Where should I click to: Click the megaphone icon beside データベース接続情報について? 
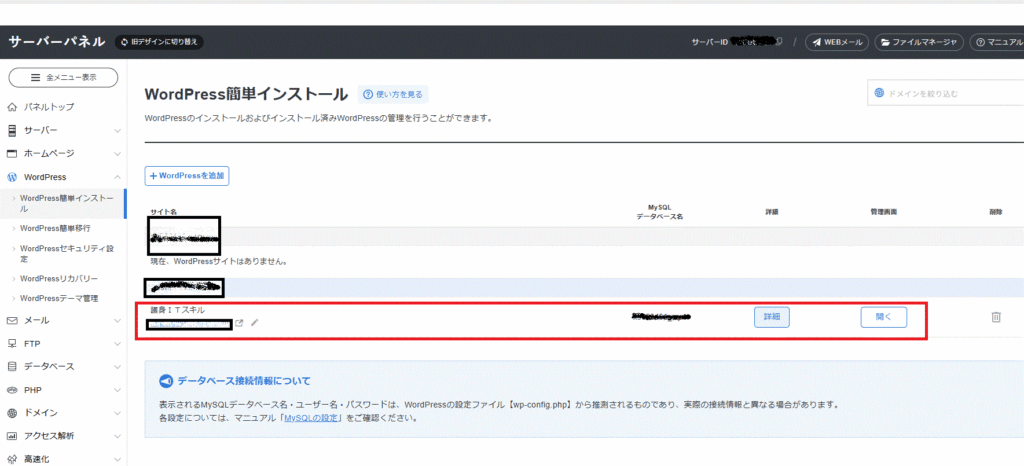(x=166, y=381)
